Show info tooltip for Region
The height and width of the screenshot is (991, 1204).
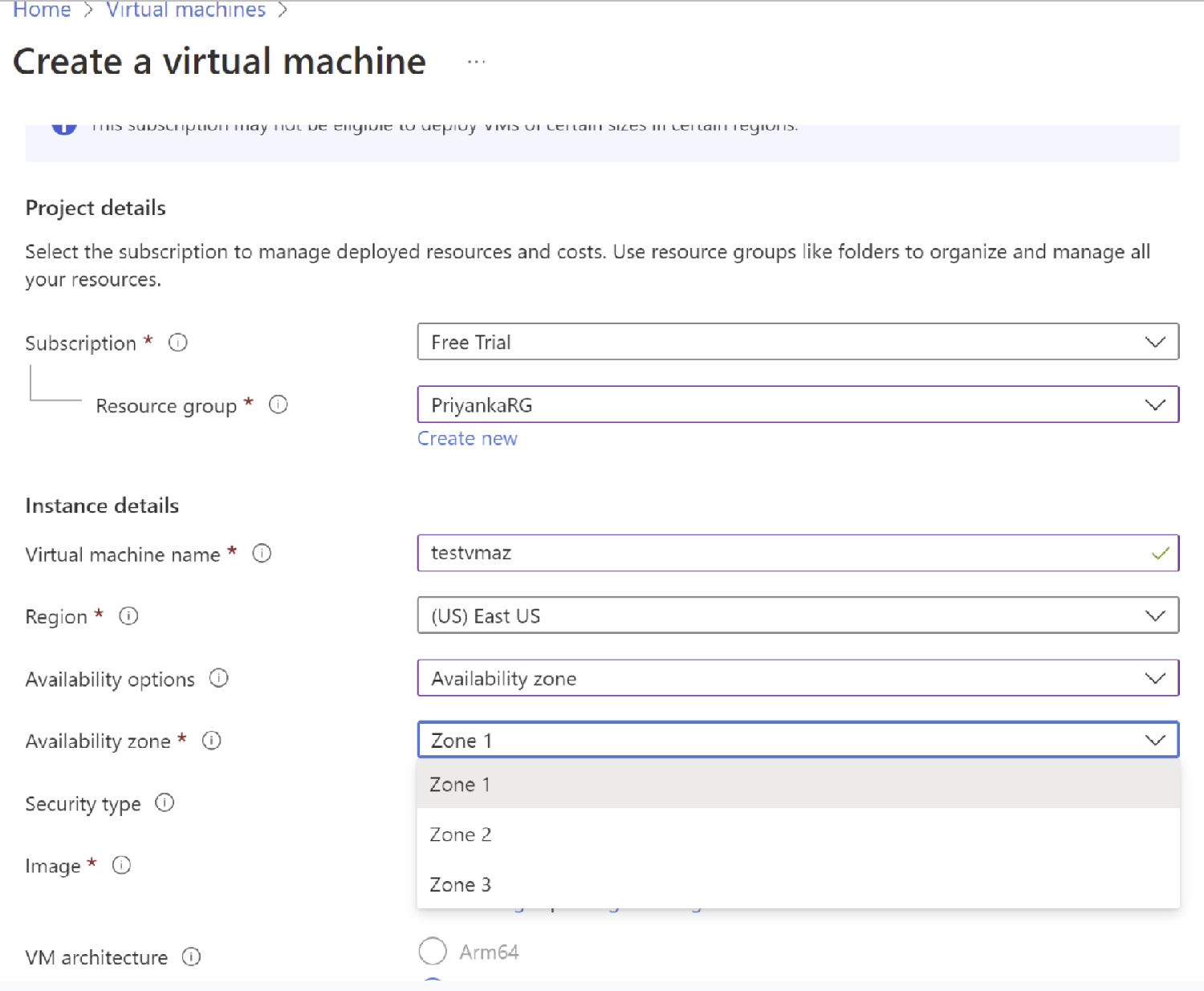(128, 616)
